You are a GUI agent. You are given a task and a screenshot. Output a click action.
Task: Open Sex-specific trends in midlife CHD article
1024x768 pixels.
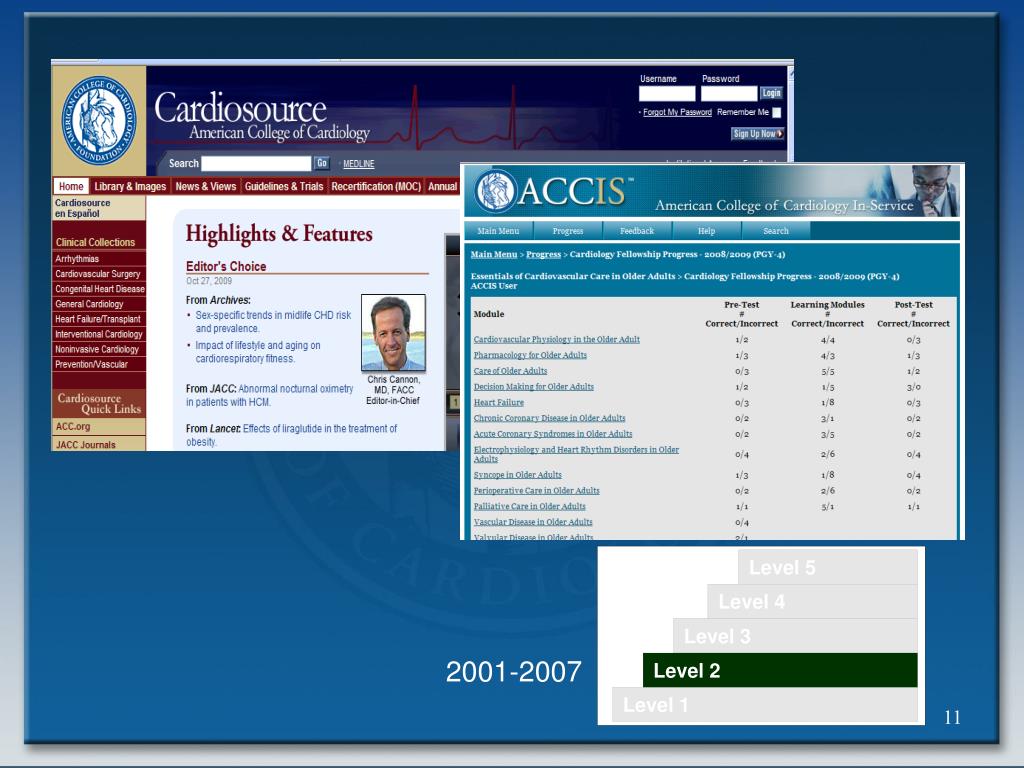tap(273, 322)
